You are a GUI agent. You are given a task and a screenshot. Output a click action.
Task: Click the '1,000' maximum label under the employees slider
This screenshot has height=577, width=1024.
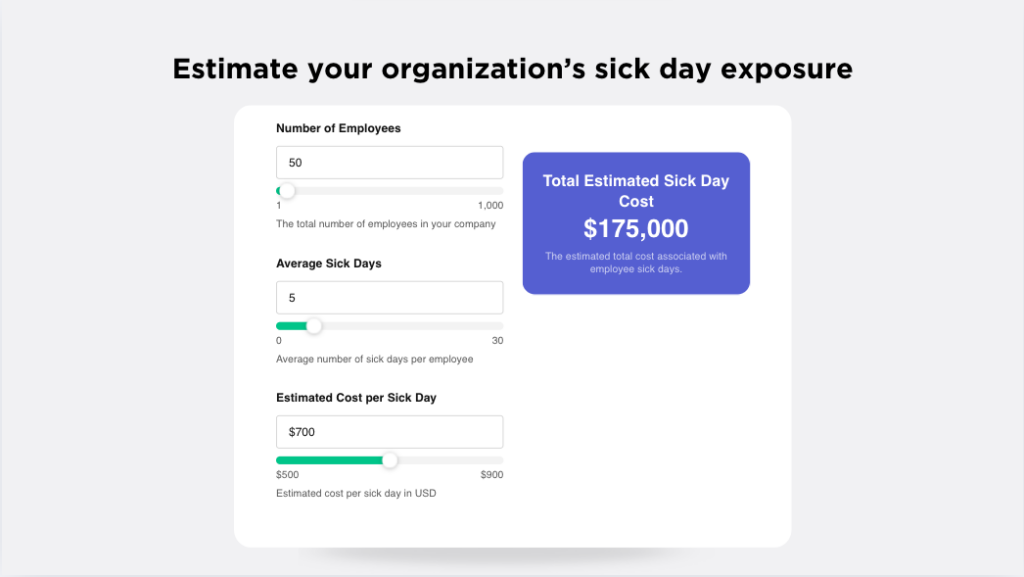coord(491,205)
